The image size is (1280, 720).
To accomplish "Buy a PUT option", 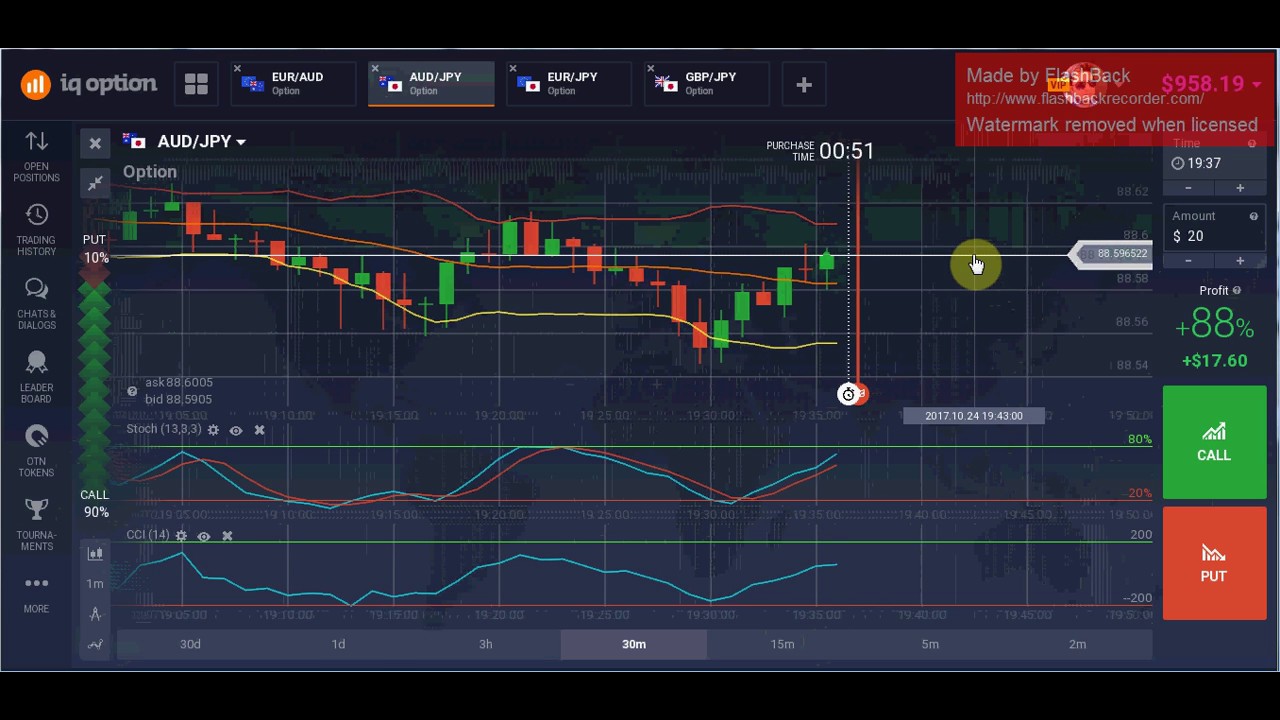I will 1214,563.
